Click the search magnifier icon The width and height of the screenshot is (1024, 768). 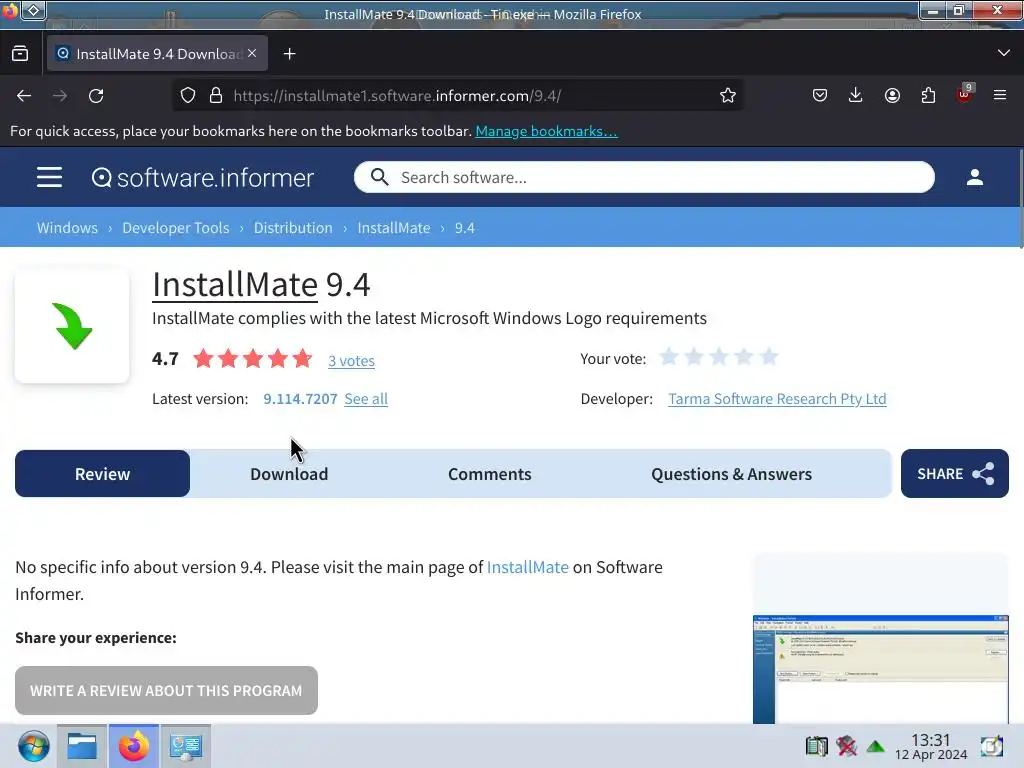(379, 177)
